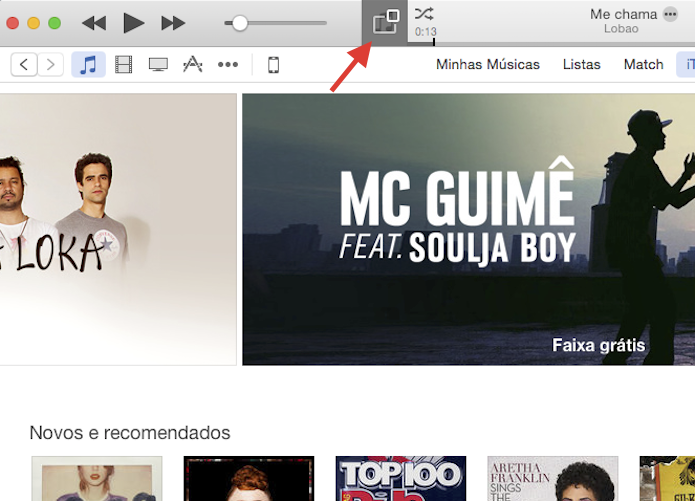Show more media types ellipsis
This screenshot has height=501, width=695.
(228, 65)
